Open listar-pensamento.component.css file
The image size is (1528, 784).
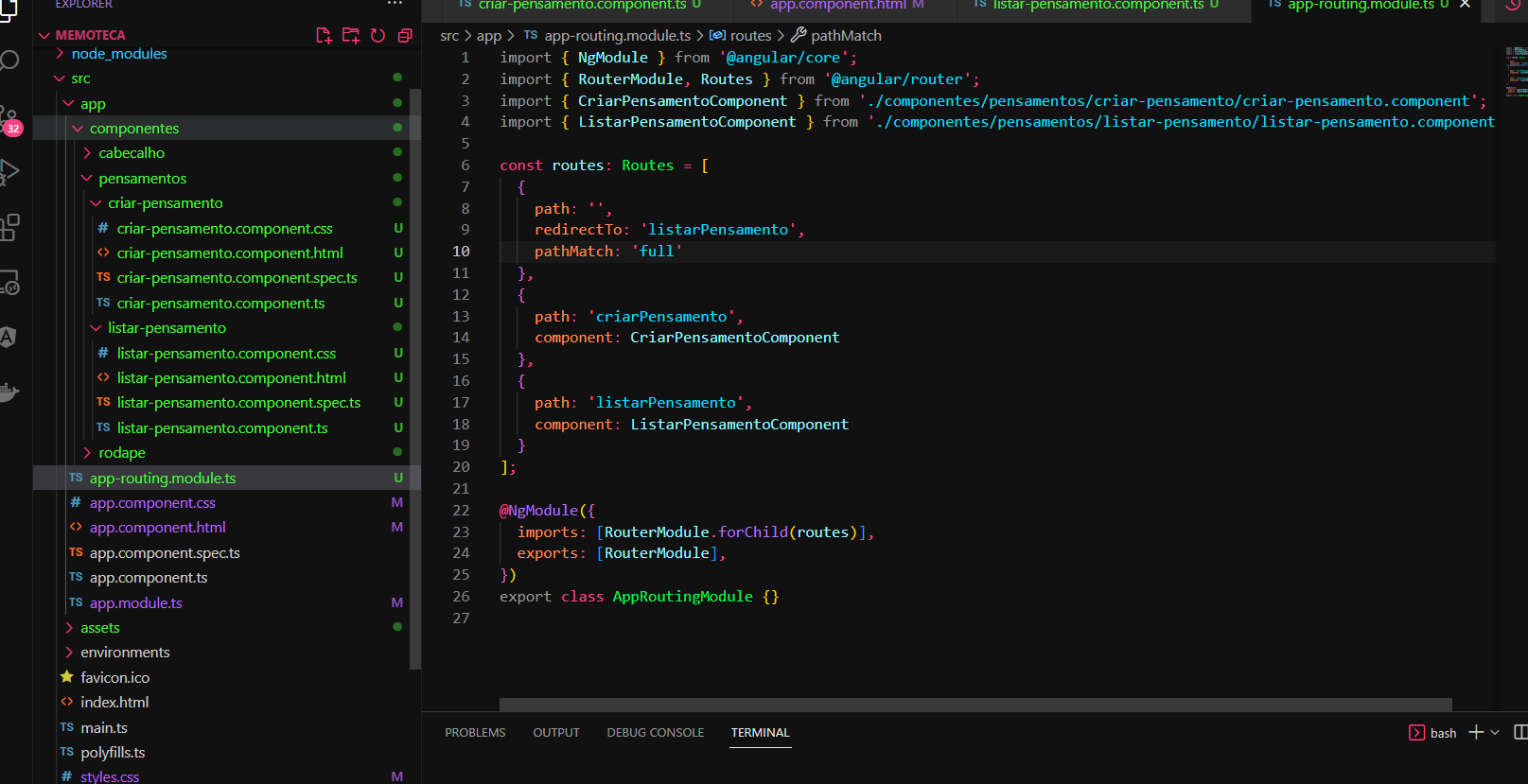[226, 354]
